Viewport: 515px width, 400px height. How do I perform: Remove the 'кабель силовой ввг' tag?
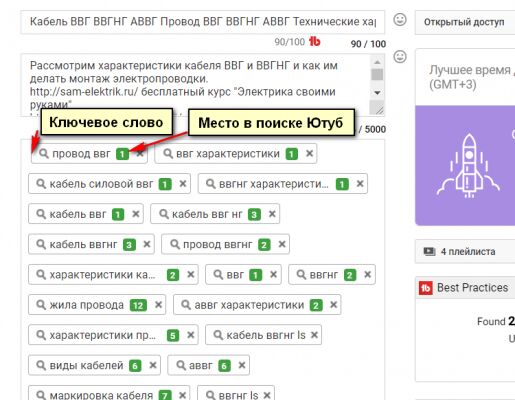183,184
